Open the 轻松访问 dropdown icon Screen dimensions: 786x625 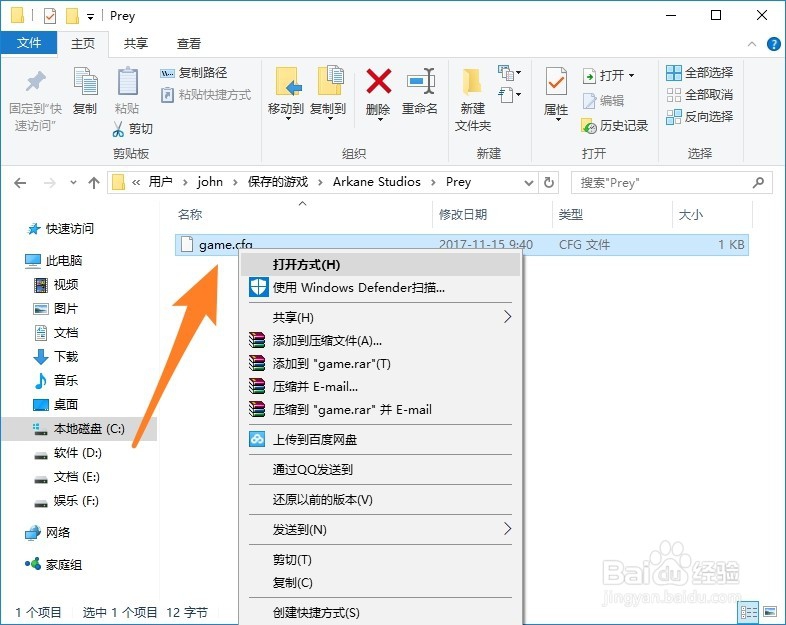[x=509, y=94]
